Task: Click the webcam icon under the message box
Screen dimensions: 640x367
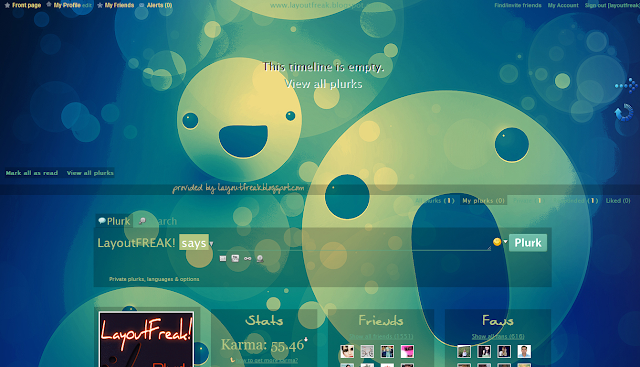Action: (x=260, y=259)
